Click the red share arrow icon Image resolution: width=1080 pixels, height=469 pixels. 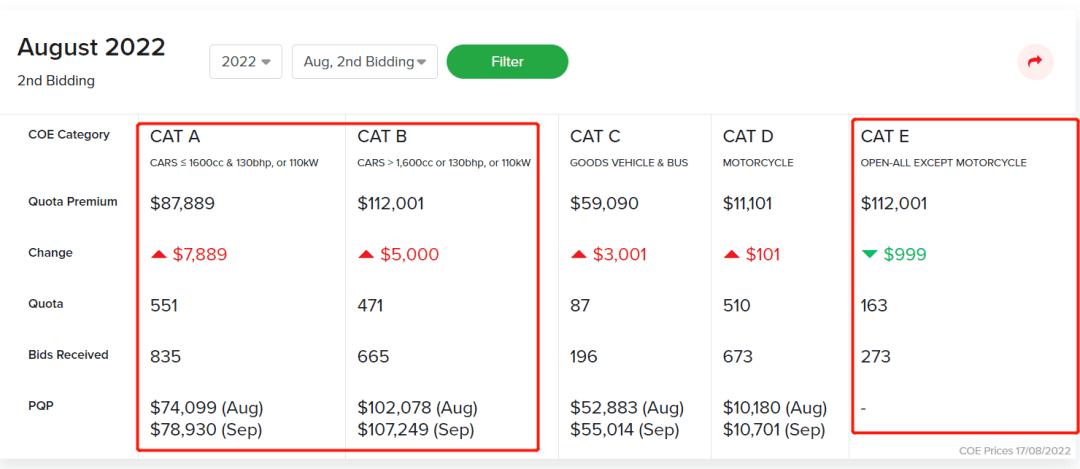point(1034,62)
